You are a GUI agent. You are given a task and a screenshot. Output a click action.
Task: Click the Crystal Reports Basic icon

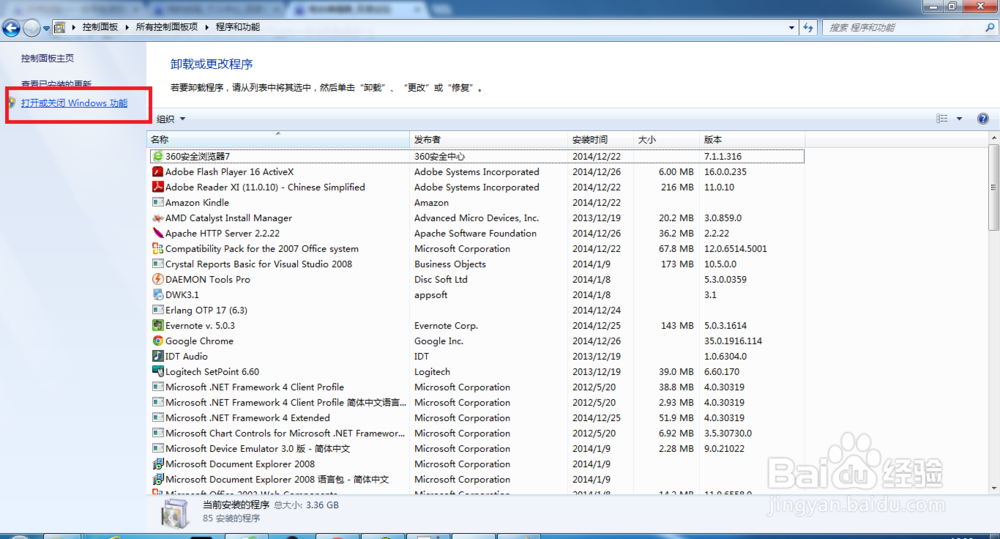158,264
